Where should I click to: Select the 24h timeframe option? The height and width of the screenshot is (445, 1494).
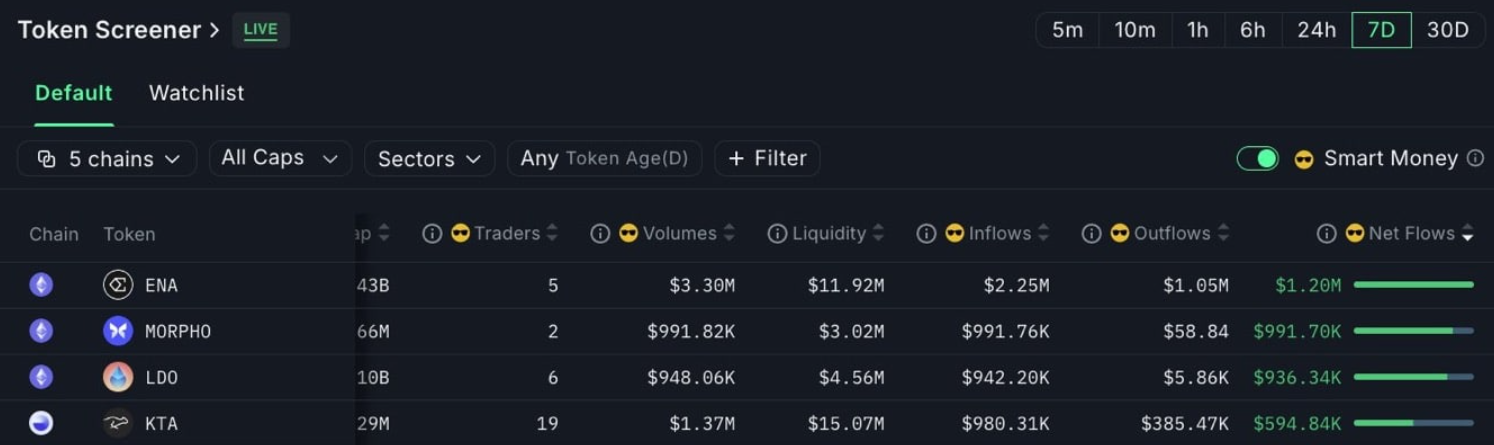click(x=1316, y=30)
